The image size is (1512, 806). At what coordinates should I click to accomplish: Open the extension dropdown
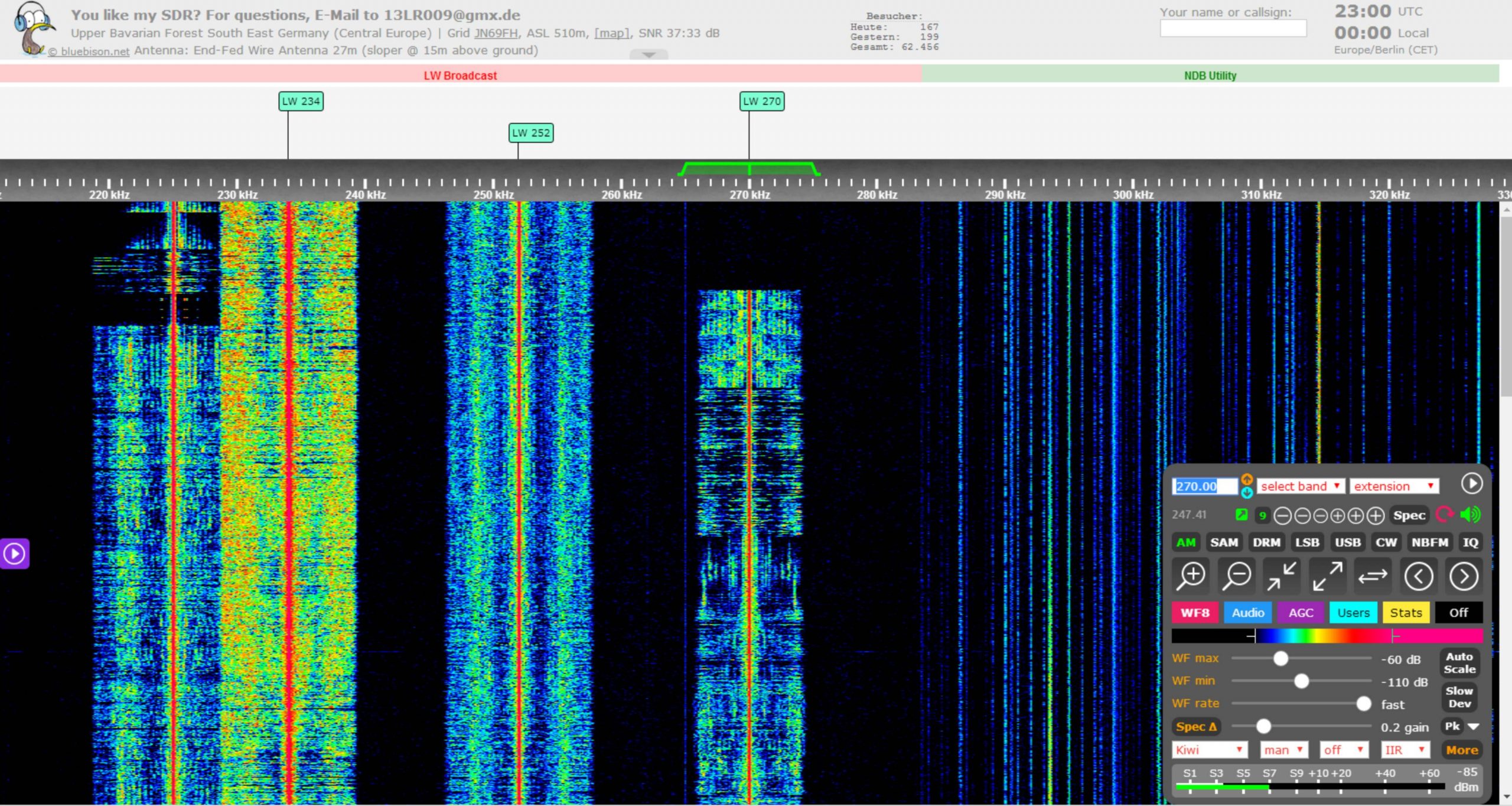pos(1393,486)
